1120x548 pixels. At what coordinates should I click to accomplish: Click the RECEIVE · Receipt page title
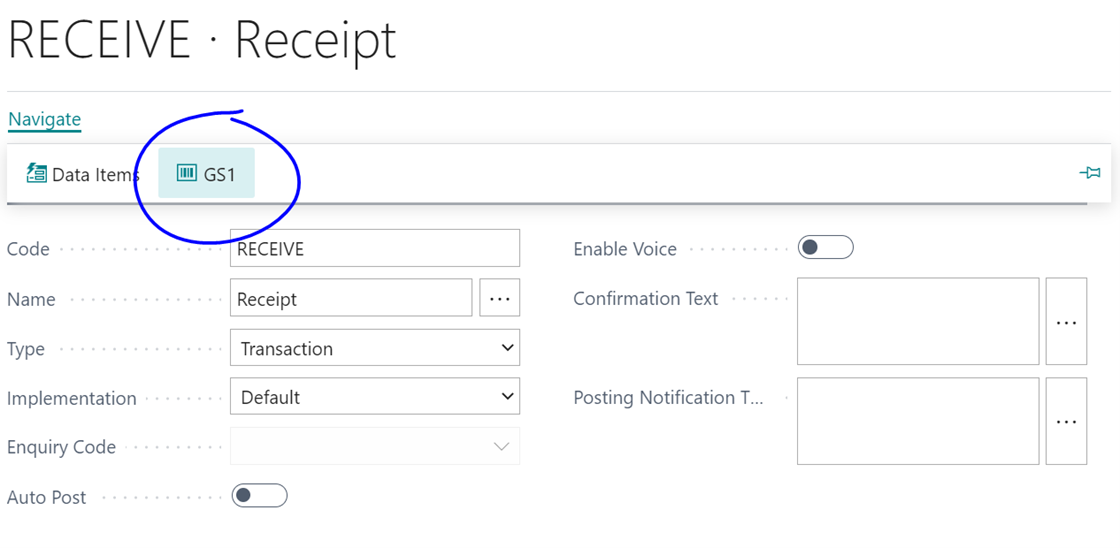click(202, 40)
